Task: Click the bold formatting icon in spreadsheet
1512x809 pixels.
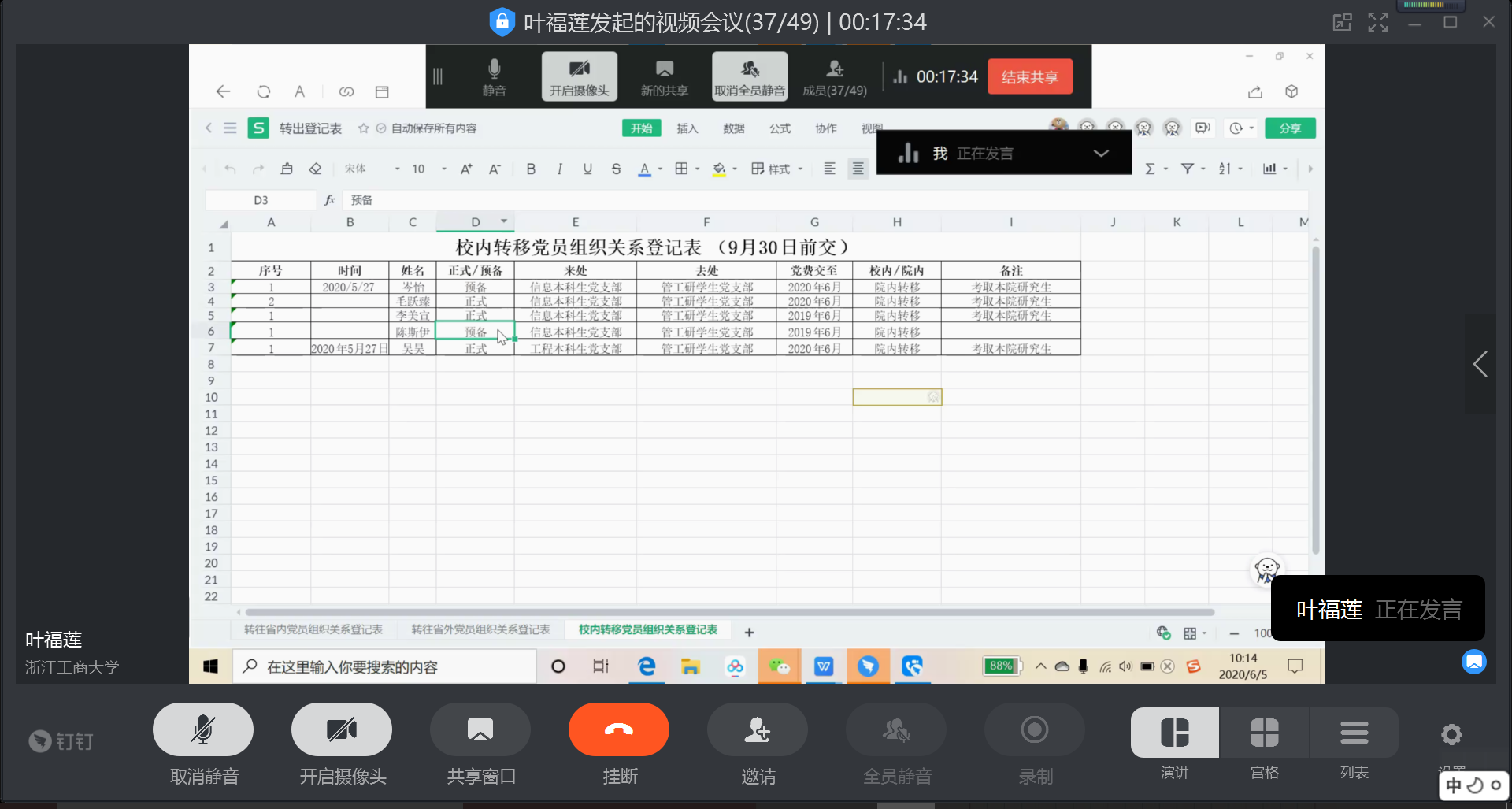Action: tap(531, 169)
